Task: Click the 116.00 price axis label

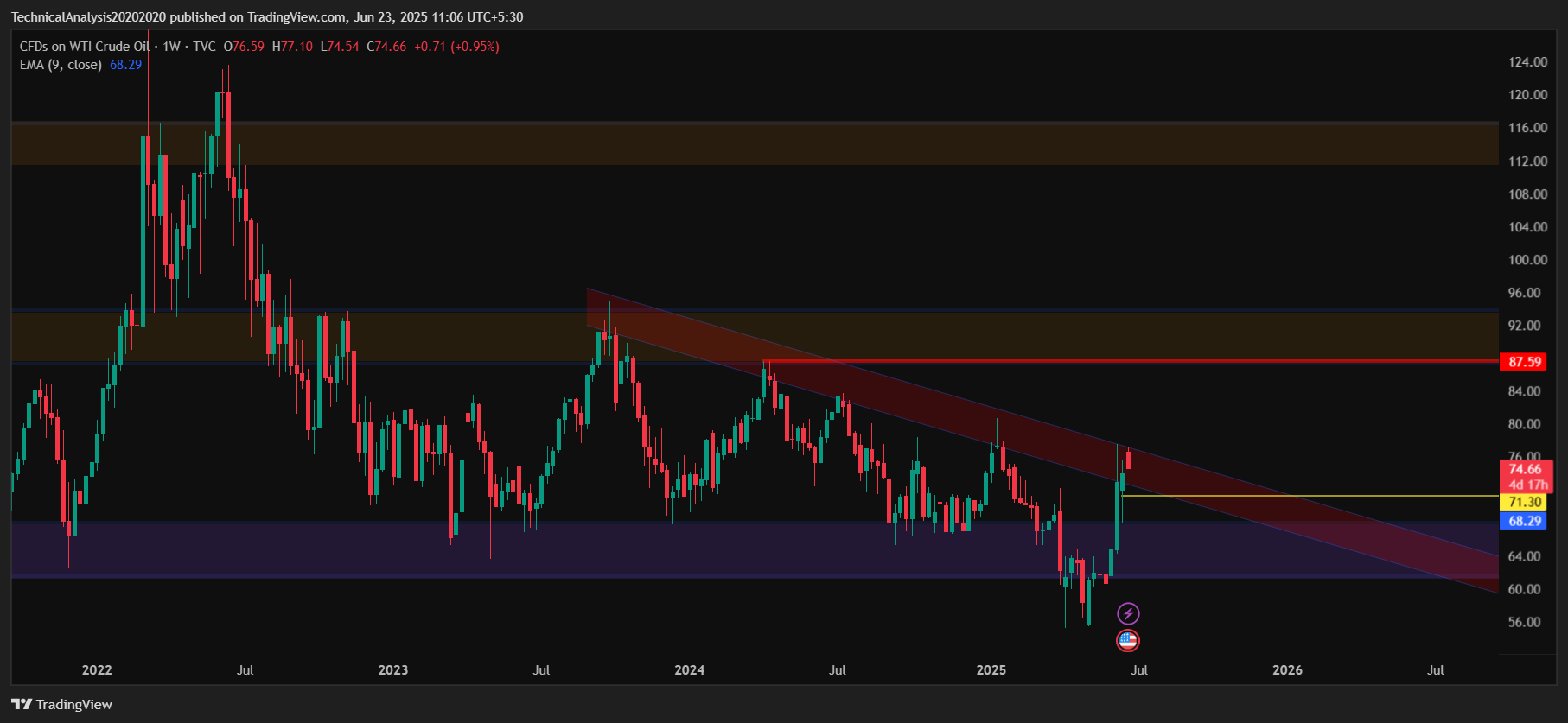Action: pos(1527,128)
